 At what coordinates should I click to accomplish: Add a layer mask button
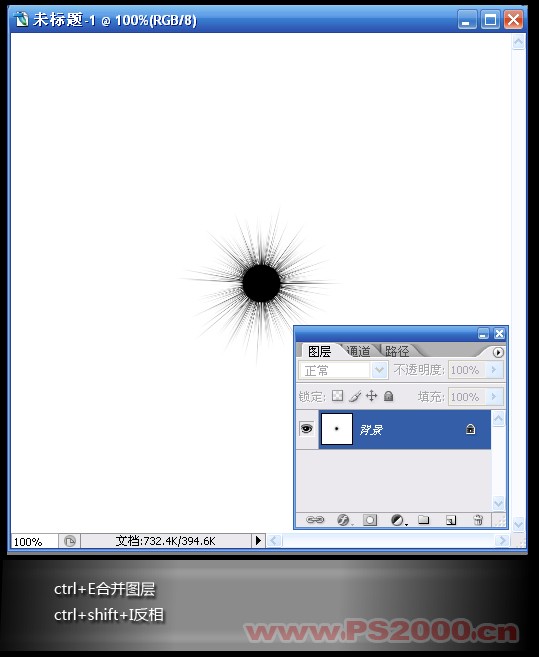point(370,520)
